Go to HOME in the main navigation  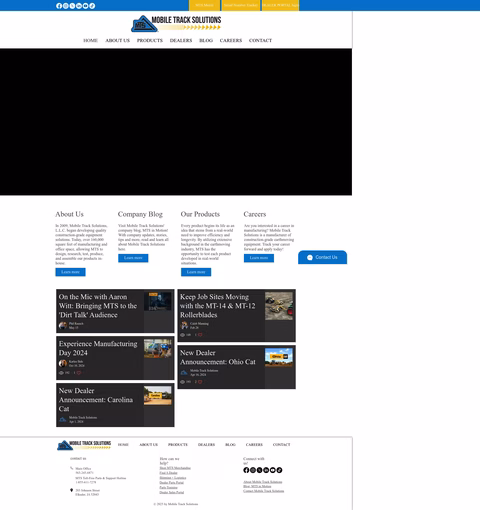coord(90,40)
